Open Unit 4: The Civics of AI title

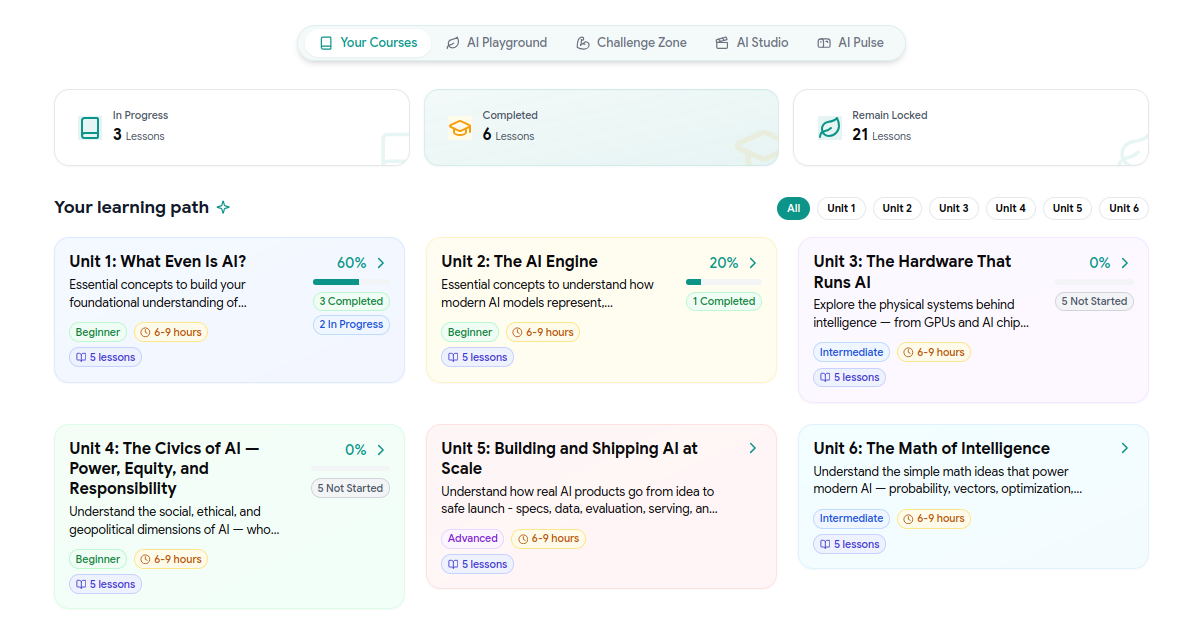pyautogui.click(x=164, y=468)
